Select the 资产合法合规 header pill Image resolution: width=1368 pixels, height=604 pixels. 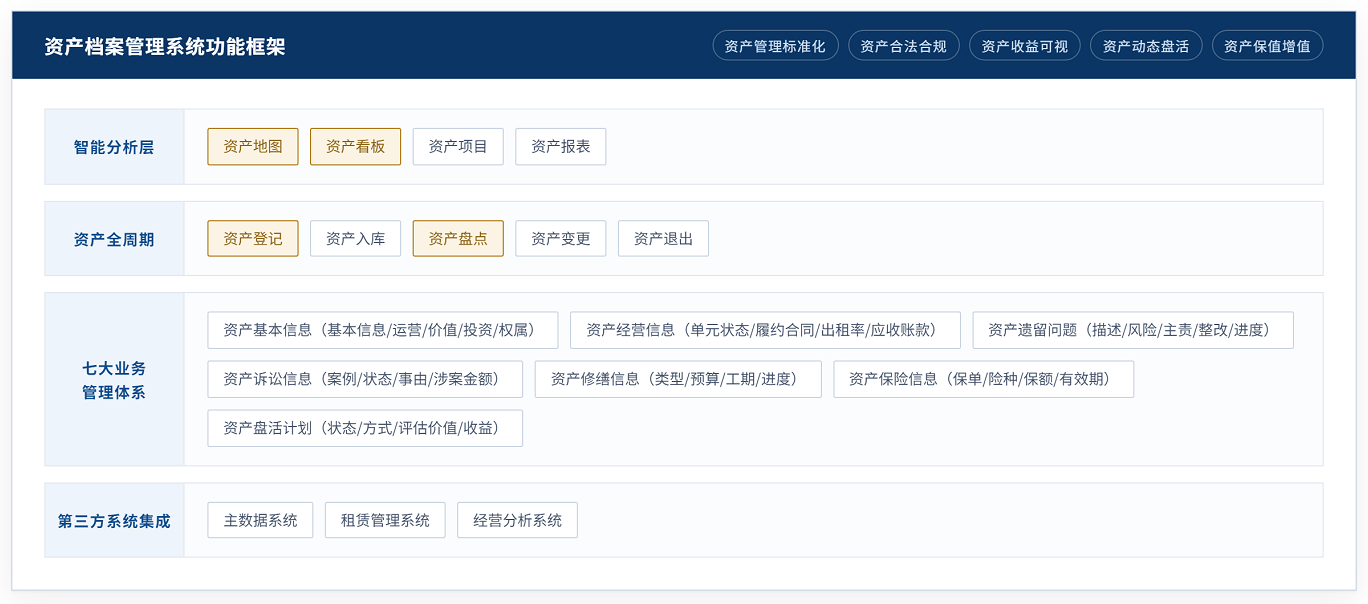[x=903, y=46]
